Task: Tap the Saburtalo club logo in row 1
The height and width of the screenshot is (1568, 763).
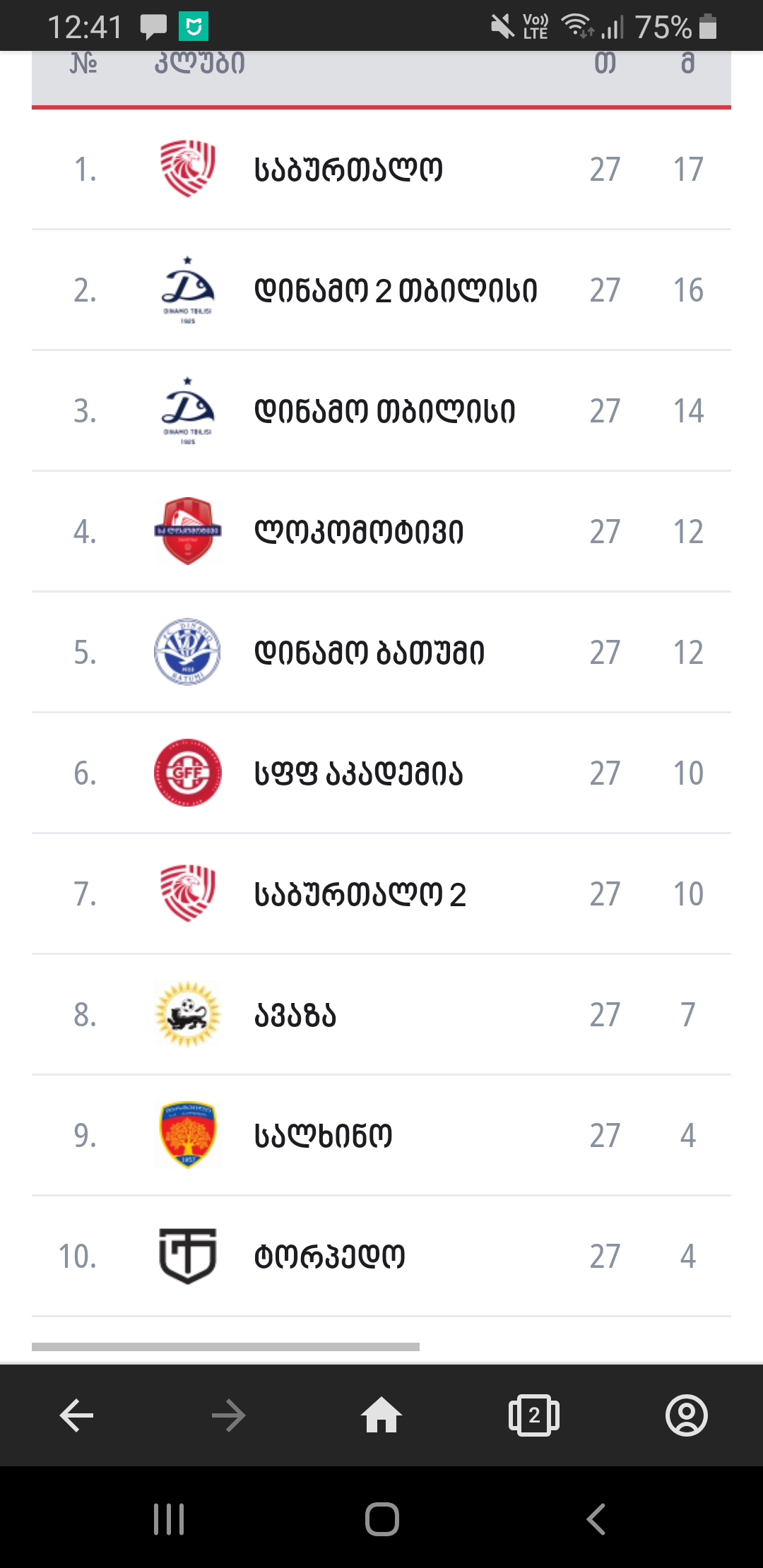Action: pos(187,169)
